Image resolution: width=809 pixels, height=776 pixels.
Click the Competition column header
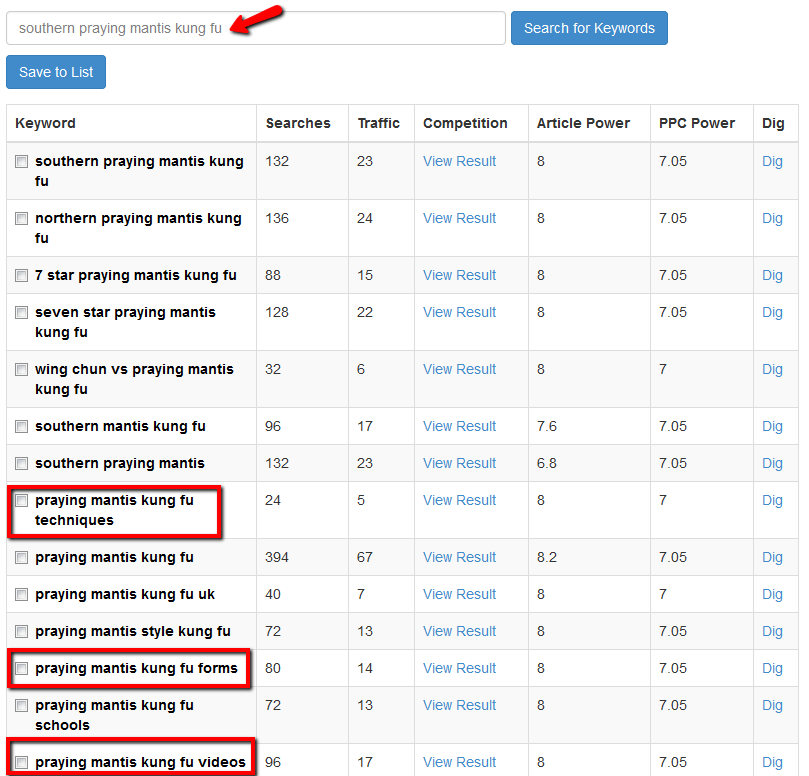click(465, 123)
